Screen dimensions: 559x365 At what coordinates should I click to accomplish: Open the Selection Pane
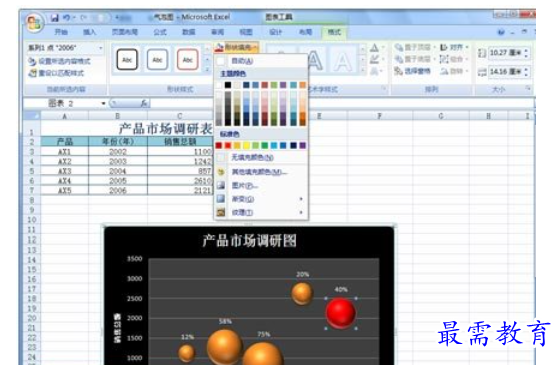point(412,71)
